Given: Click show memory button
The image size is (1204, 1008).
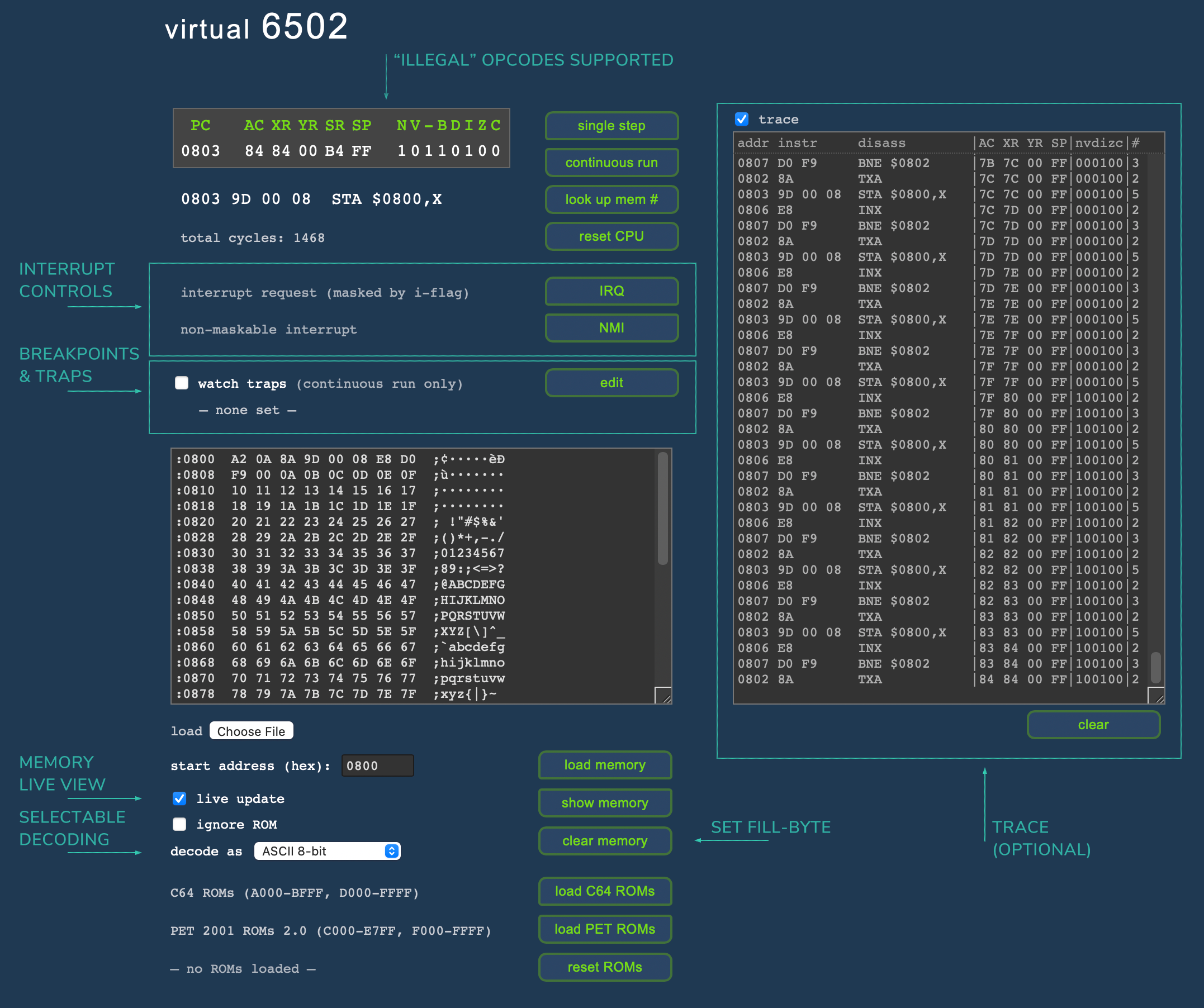Looking at the screenshot, I should 605,803.
